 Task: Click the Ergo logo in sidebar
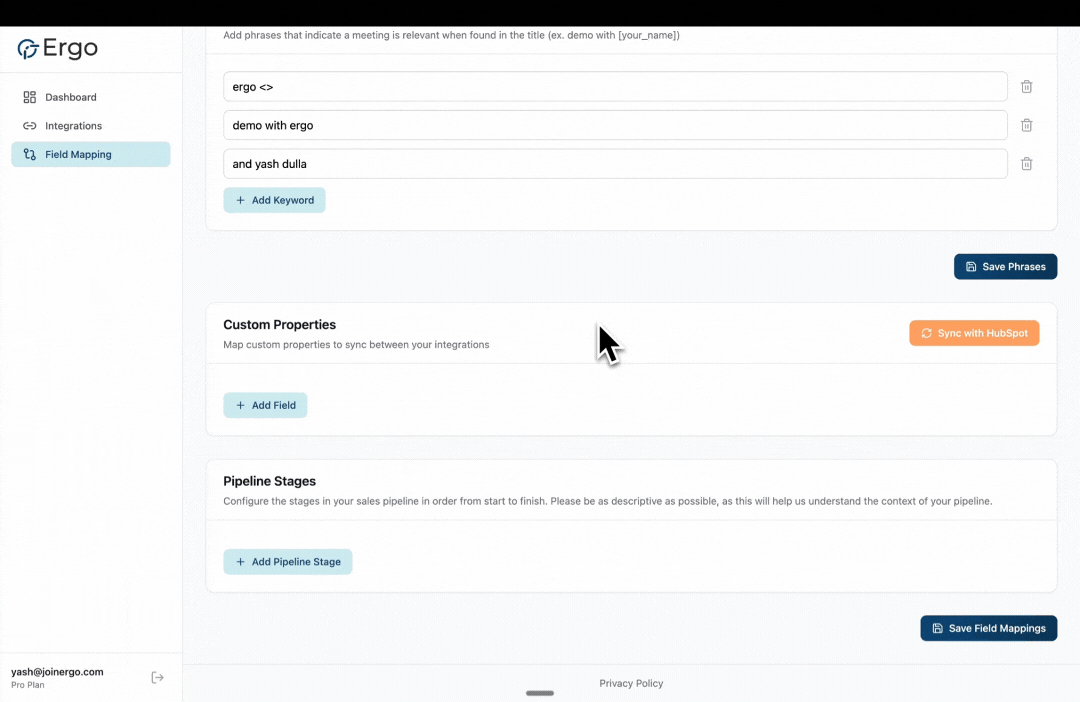(x=57, y=49)
